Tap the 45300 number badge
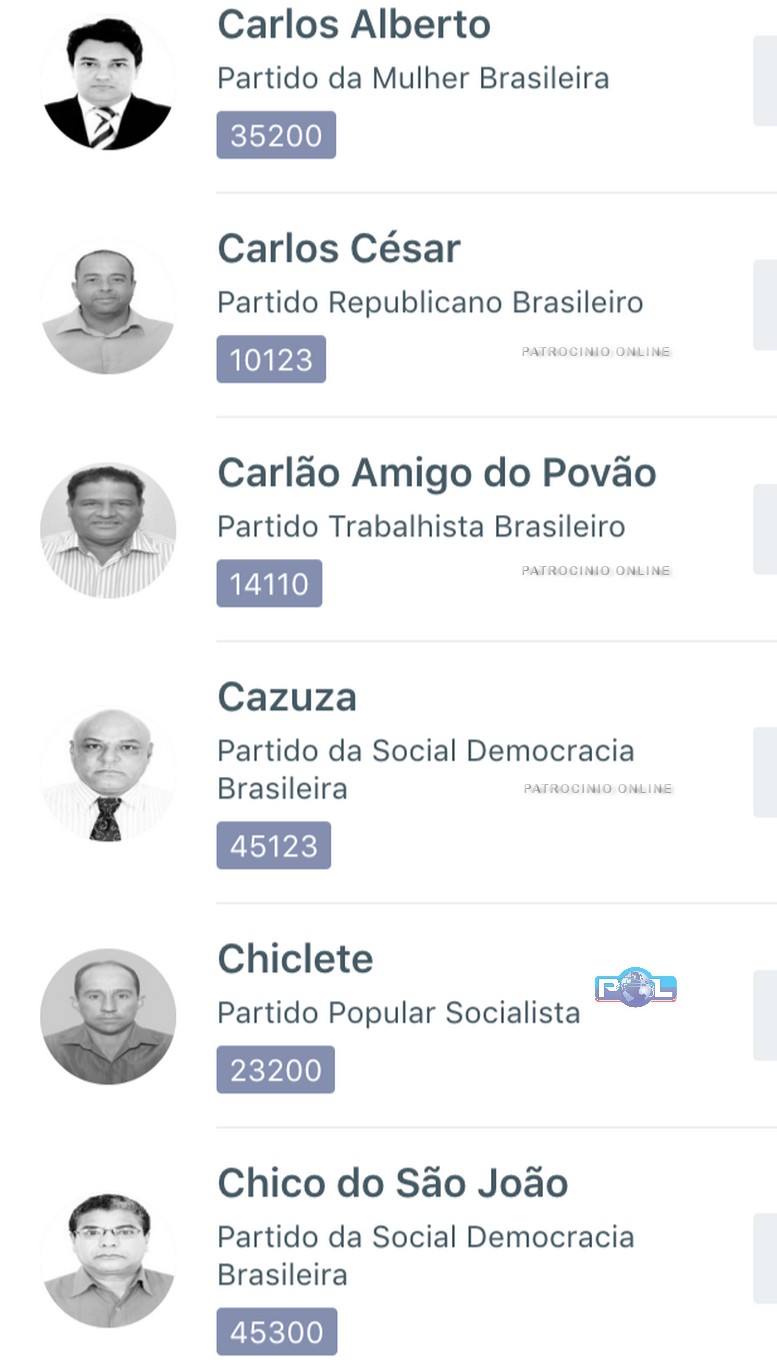Screen dimensions: 777x1369 coord(276,1332)
